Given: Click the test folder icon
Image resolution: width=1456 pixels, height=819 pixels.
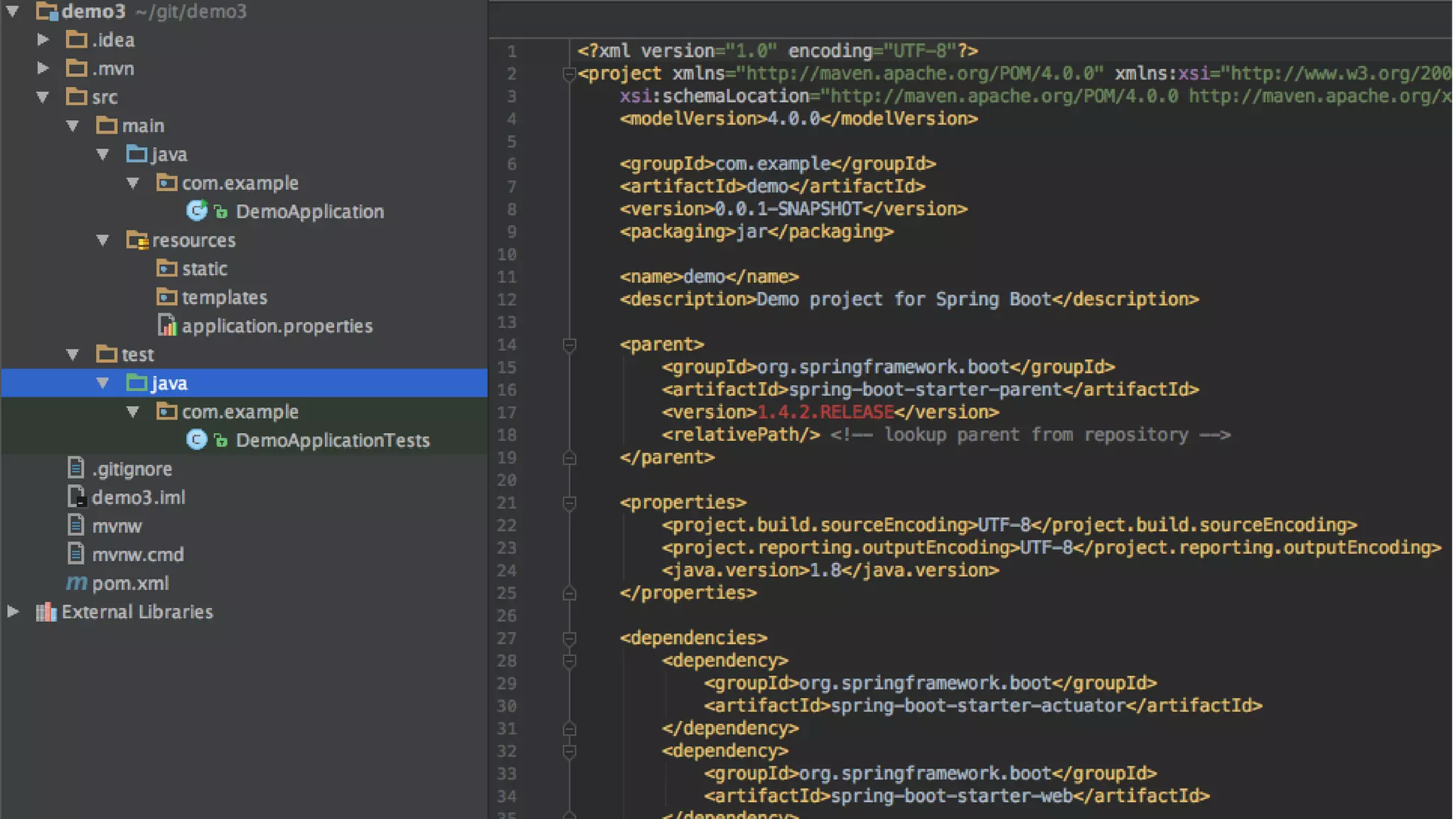Looking at the screenshot, I should pyautogui.click(x=107, y=353).
